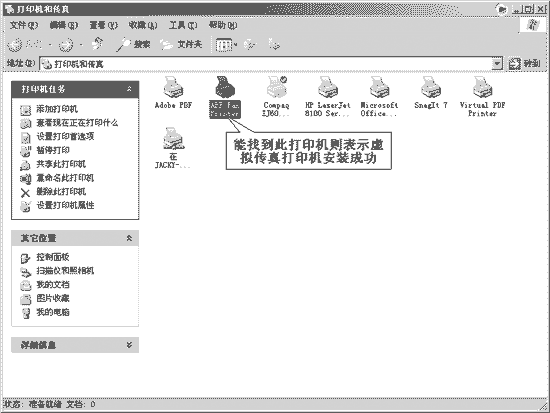Select the Compaq default printer icon
550x413 pixels.
click(x=276, y=87)
